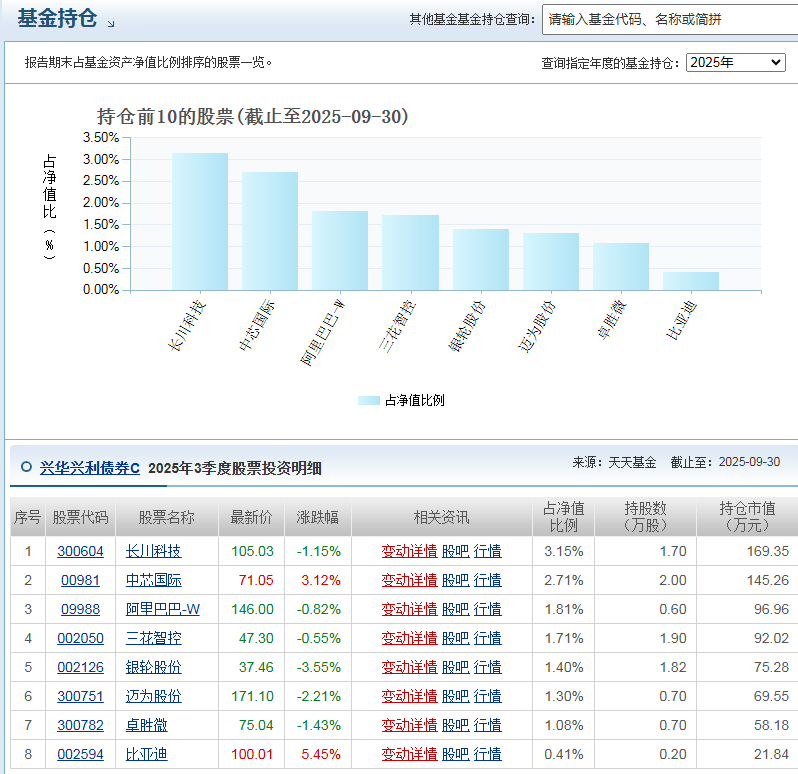Open 股吧 for 长川科技 row
This screenshot has width=798, height=774.
point(455,551)
